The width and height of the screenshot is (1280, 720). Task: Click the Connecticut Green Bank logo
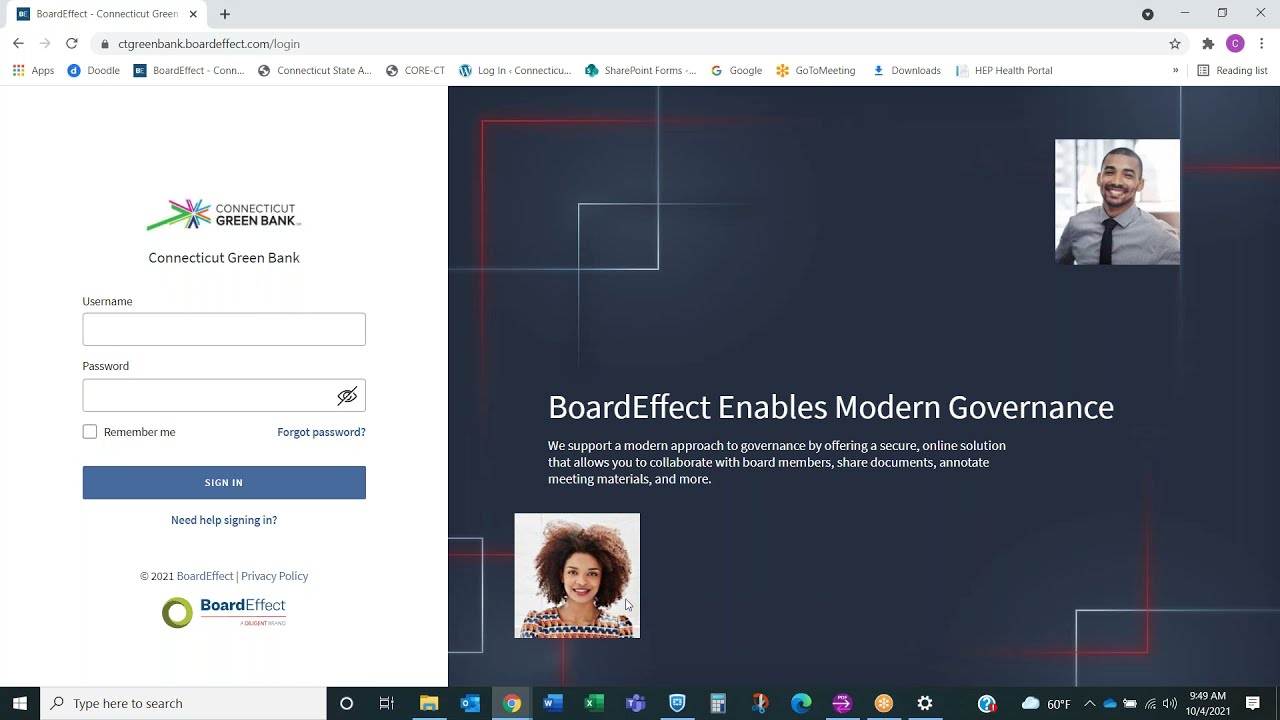(x=224, y=214)
